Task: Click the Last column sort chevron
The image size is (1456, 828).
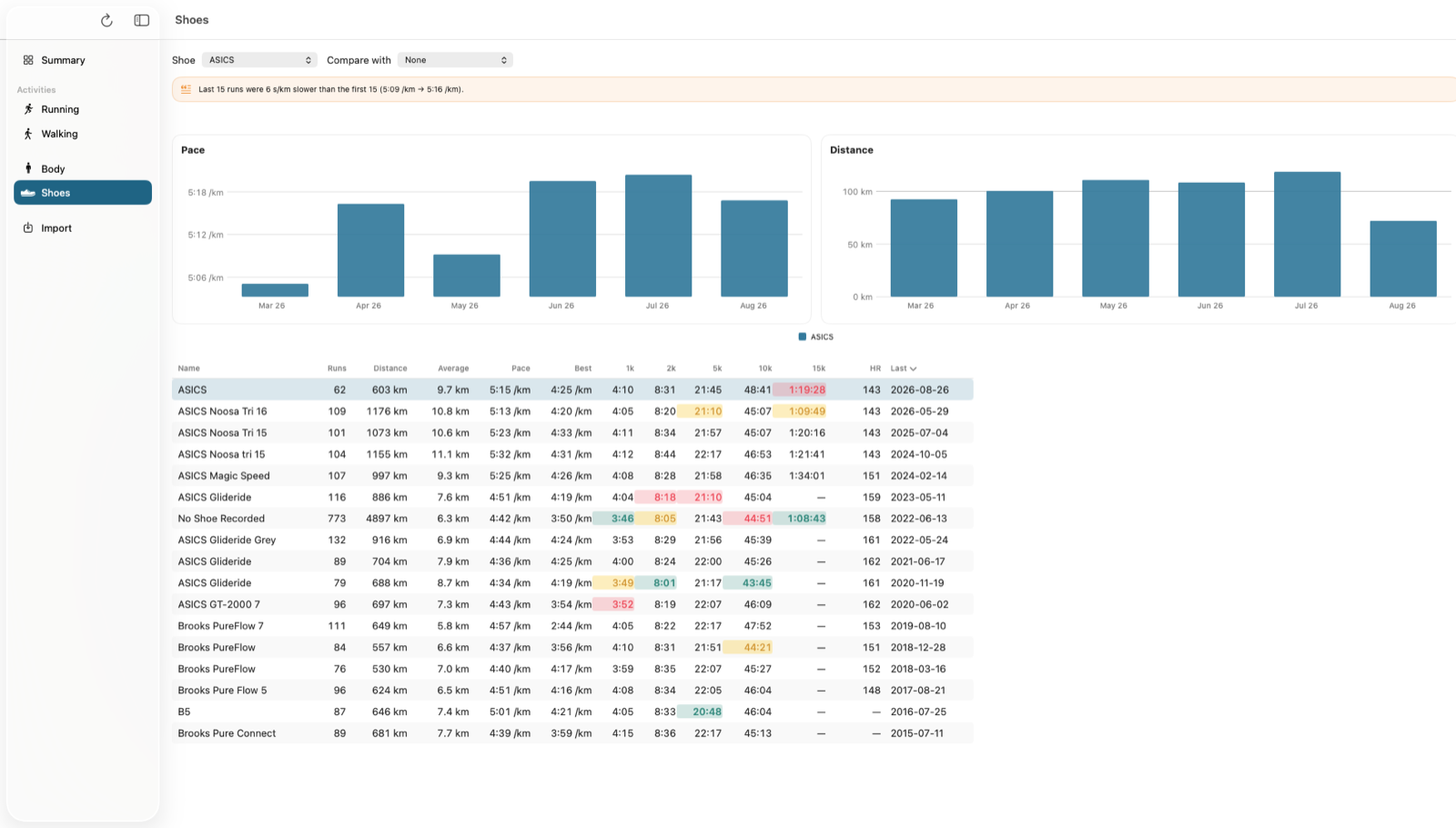Action: pos(913,369)
